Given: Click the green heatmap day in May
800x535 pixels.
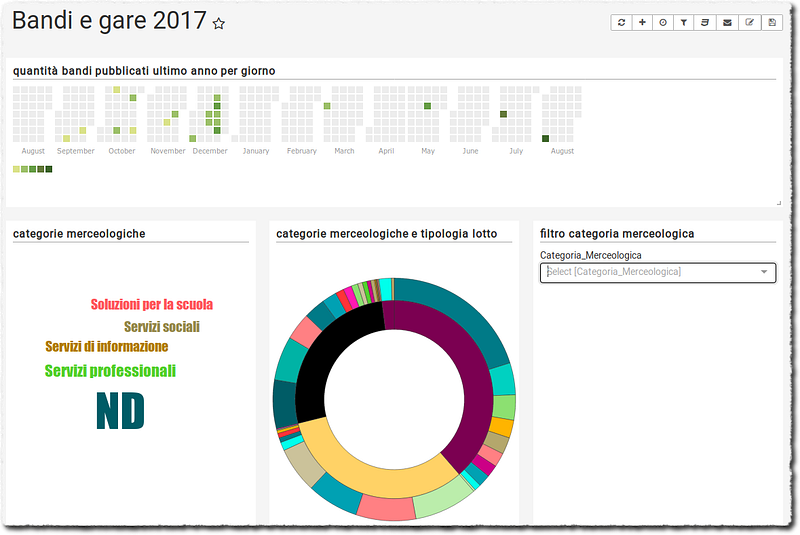Looking at the screenshot, I should coord(428,106).
